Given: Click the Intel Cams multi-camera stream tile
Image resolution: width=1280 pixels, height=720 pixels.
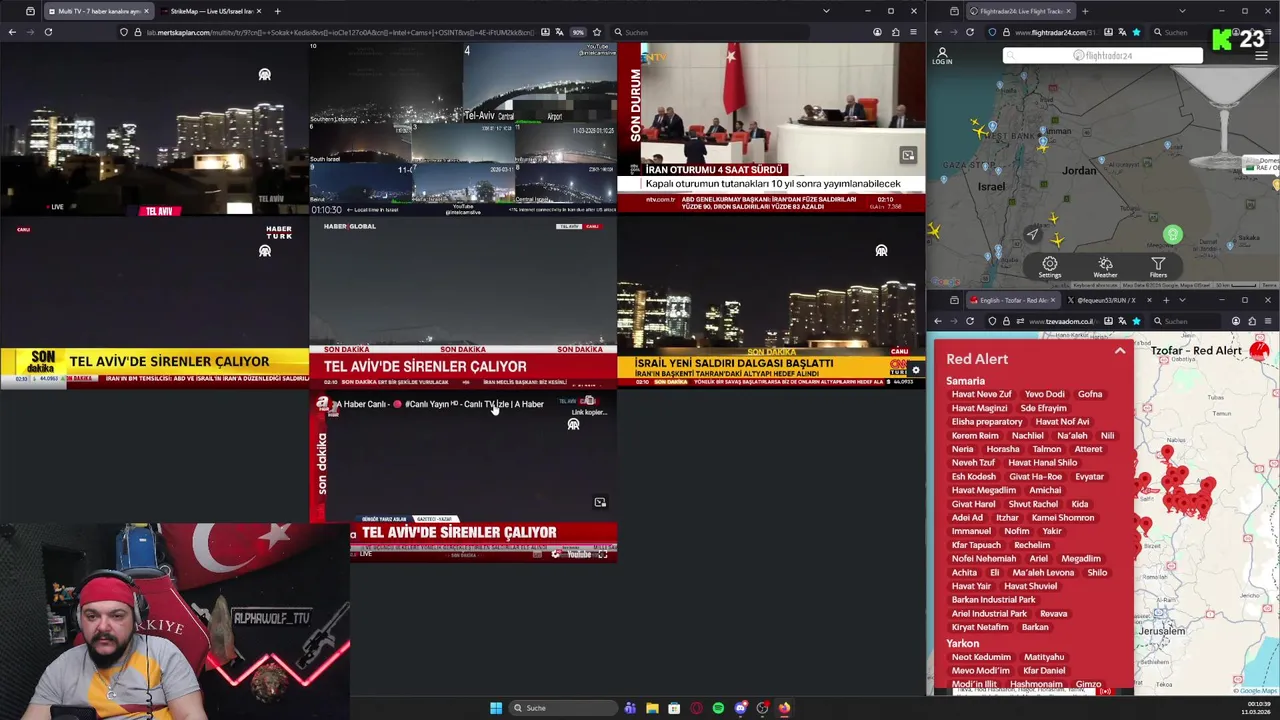Looking at the screenshot, I should tap(463, 129).
